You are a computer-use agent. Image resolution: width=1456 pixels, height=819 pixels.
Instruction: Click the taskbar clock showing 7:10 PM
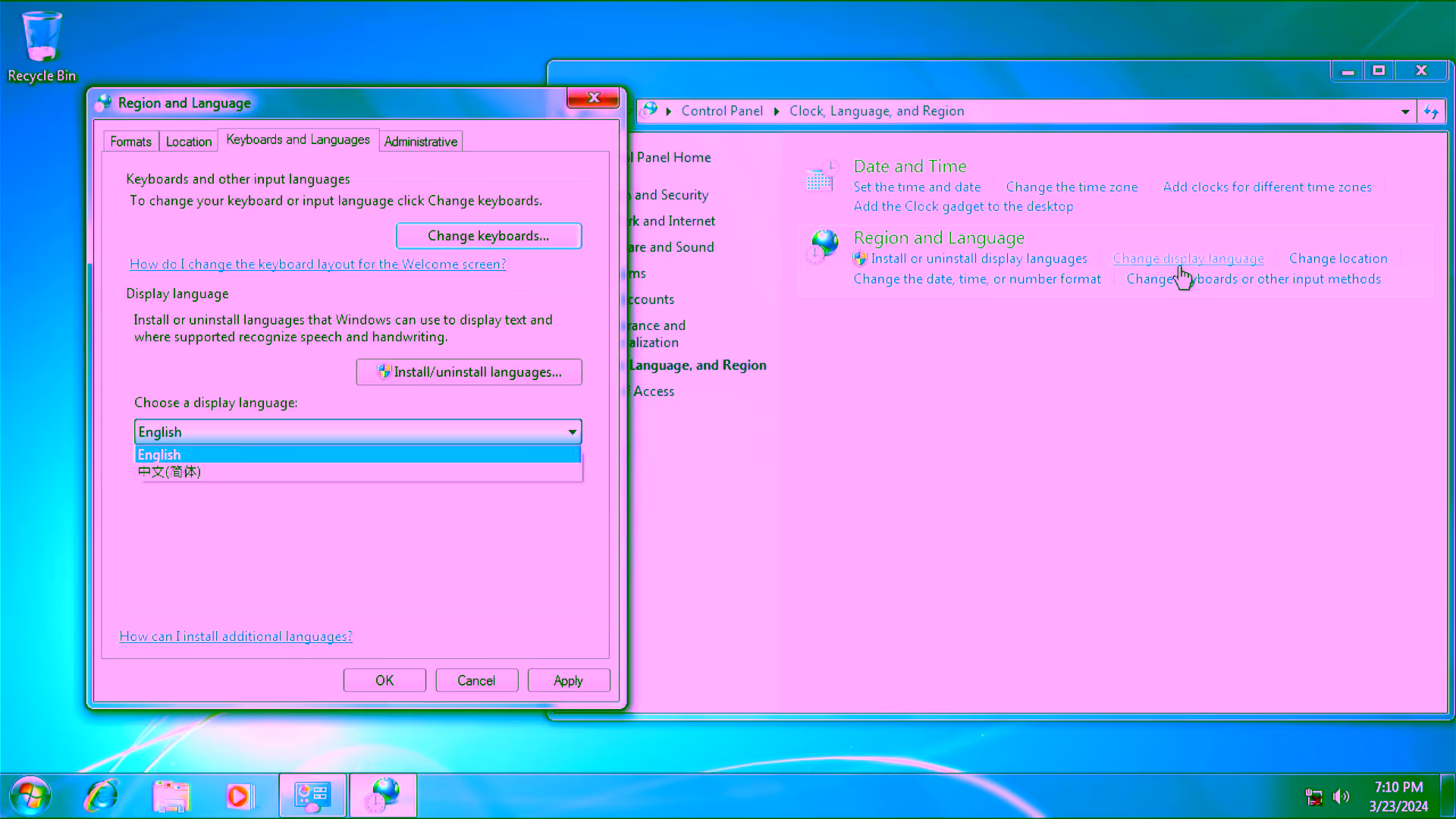click(1398, 797)
